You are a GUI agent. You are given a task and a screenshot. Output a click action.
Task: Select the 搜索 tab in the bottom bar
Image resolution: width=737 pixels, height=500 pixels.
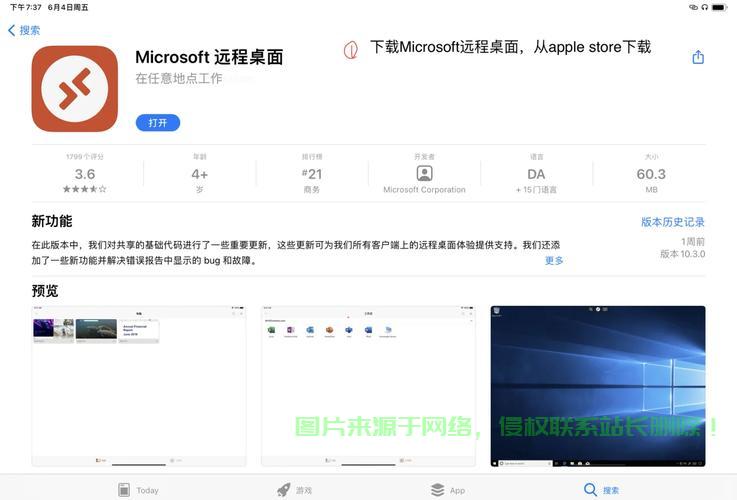point(601,490)
